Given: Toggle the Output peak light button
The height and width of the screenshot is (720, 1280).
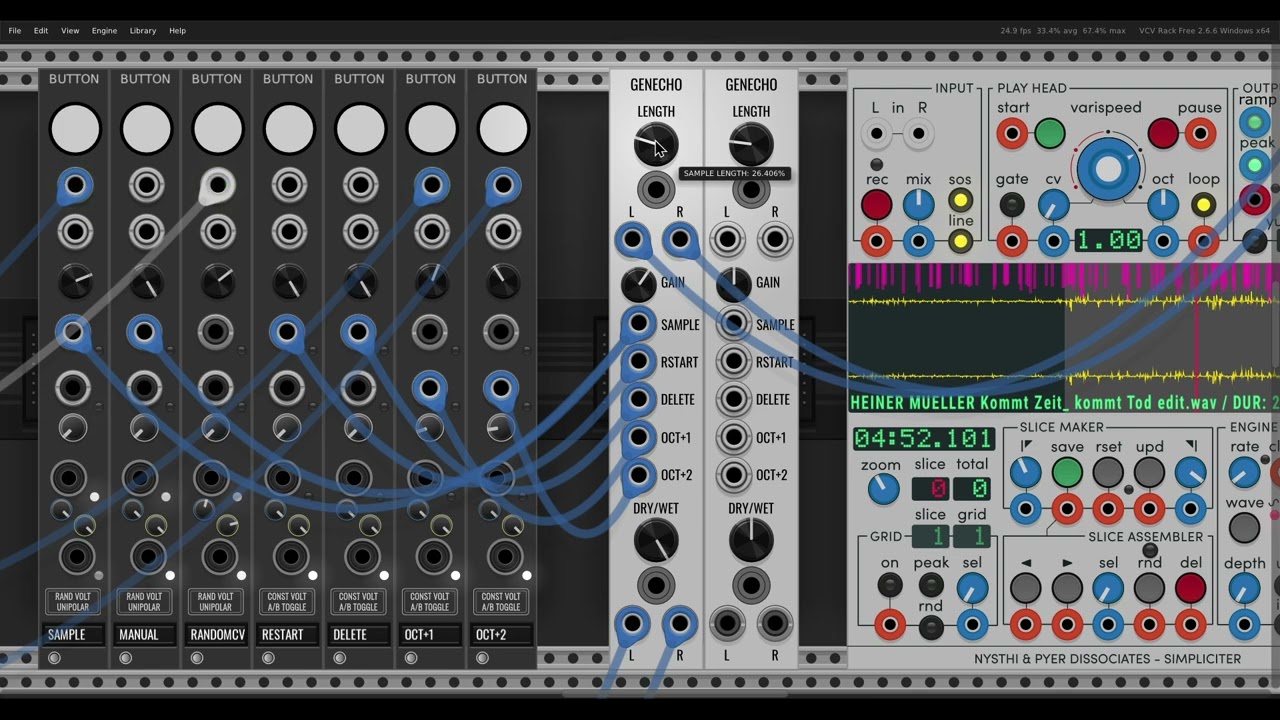Looking at the screenshot, I should point(1254,166).
